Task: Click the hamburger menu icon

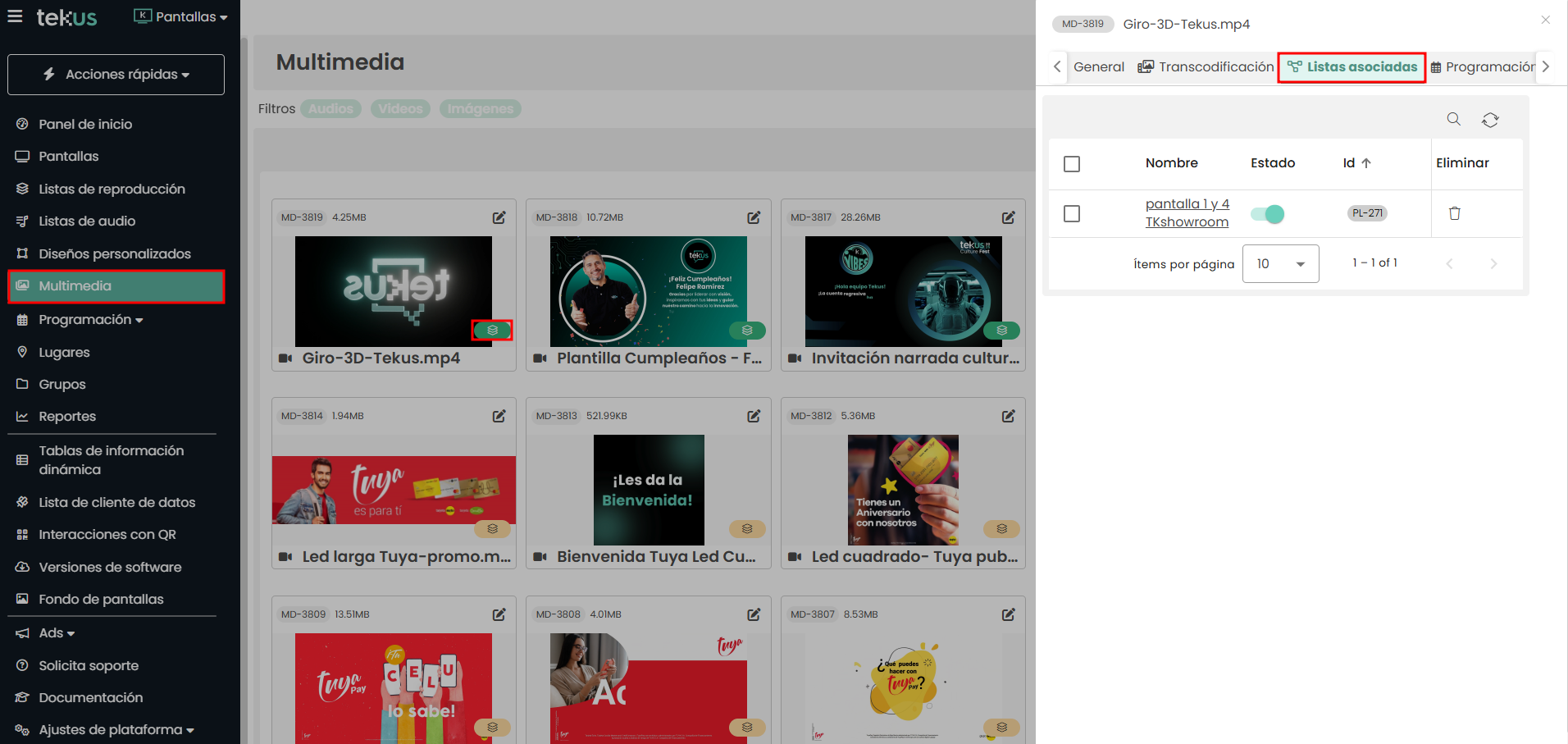Action: 15,16
